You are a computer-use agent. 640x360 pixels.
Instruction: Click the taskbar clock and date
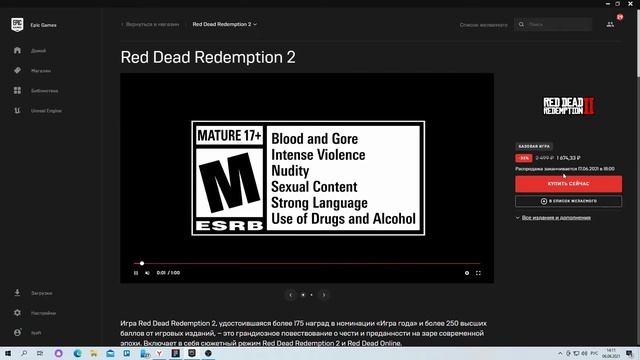pos(611,353)
